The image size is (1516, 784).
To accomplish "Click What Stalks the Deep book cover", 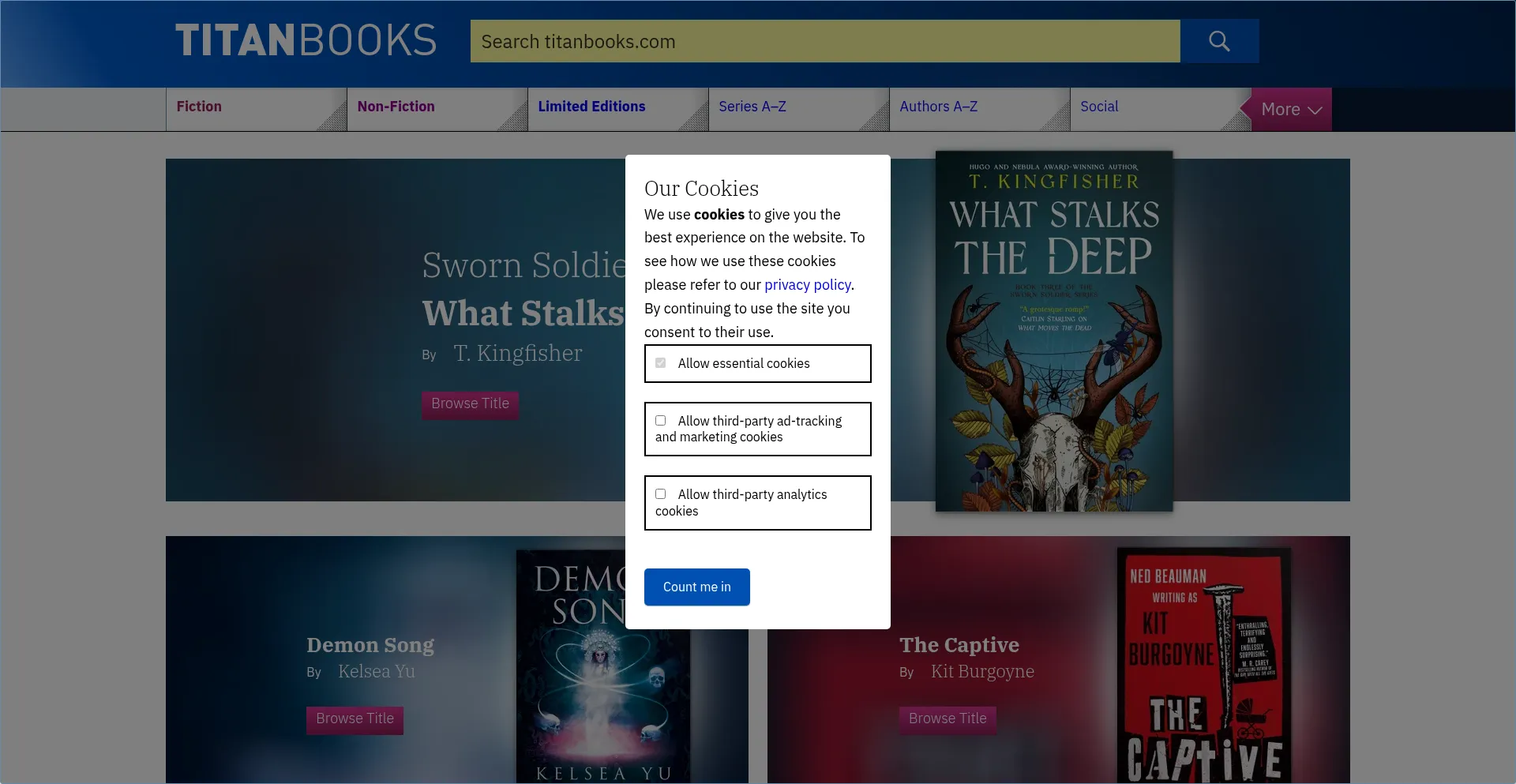I will (1053, 332).
